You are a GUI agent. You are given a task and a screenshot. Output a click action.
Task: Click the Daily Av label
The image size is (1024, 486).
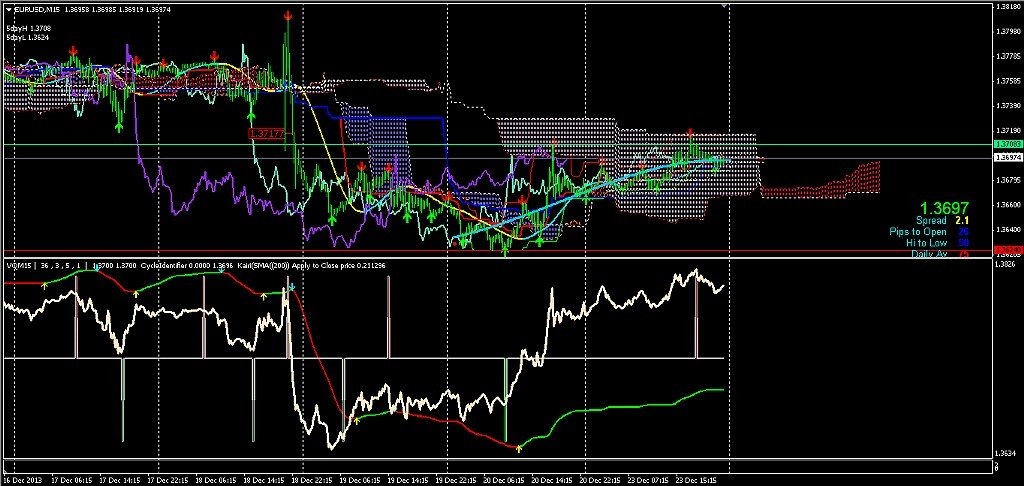[x=929, y=253]
